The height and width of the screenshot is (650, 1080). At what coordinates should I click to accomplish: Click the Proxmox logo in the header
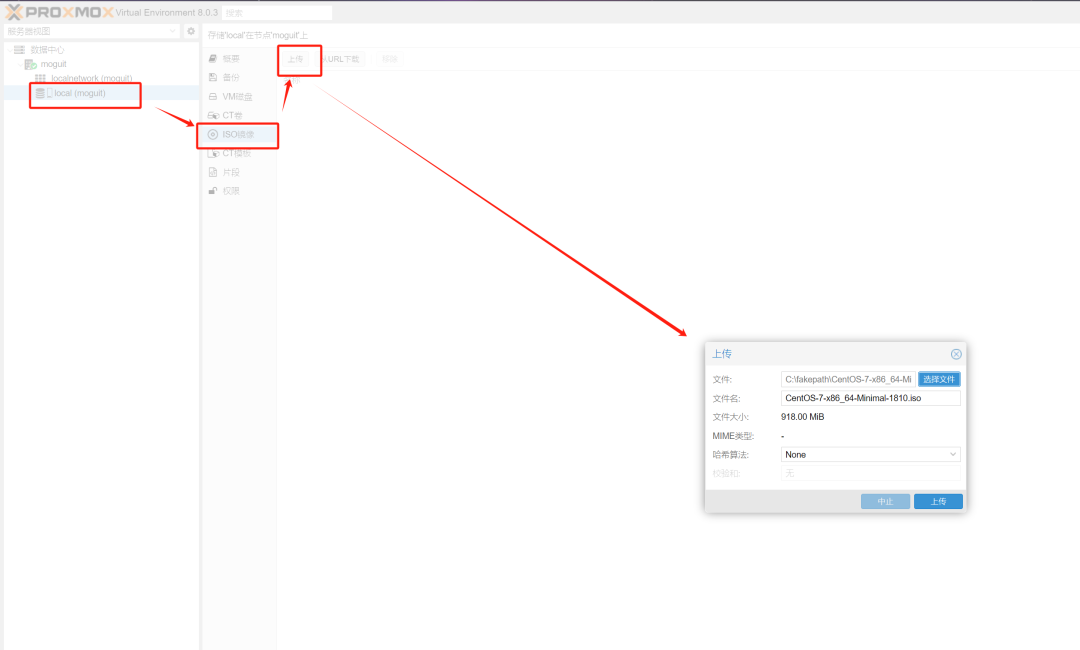tap(59, 12)
